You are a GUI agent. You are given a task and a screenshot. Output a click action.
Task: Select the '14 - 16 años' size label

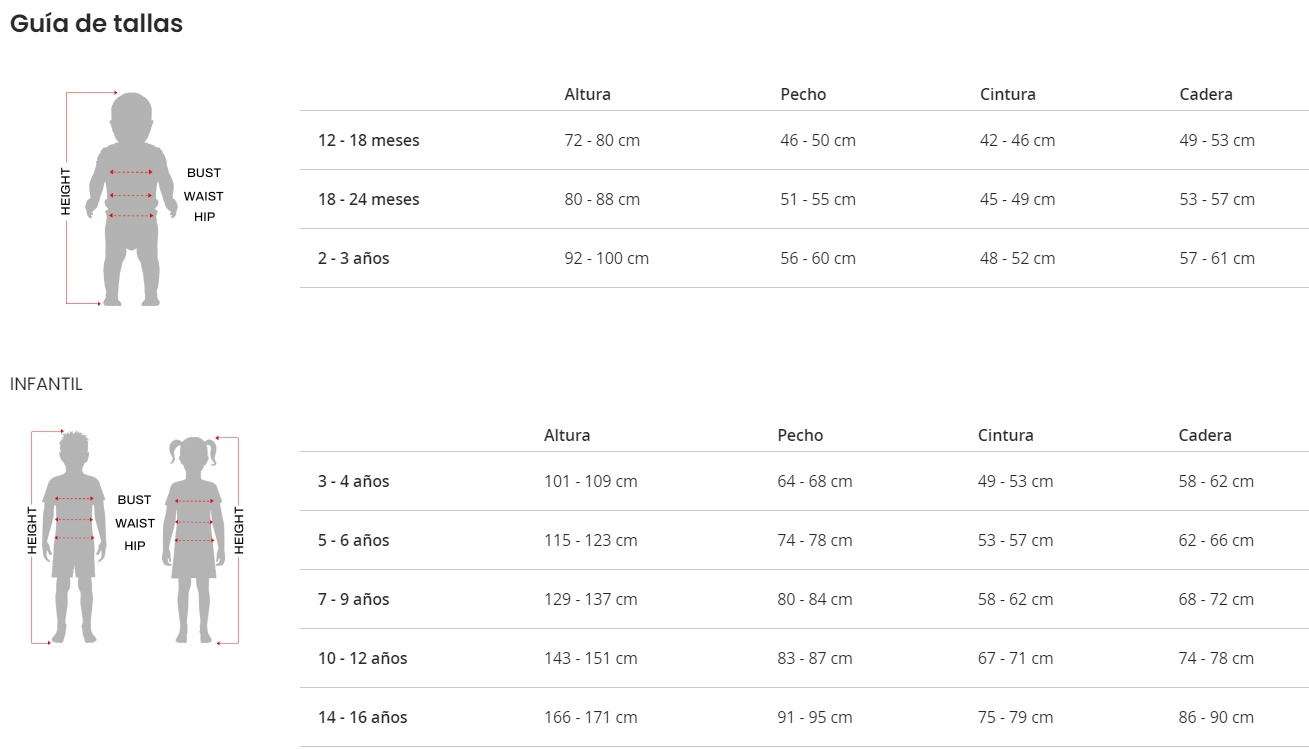coord(362,717)
